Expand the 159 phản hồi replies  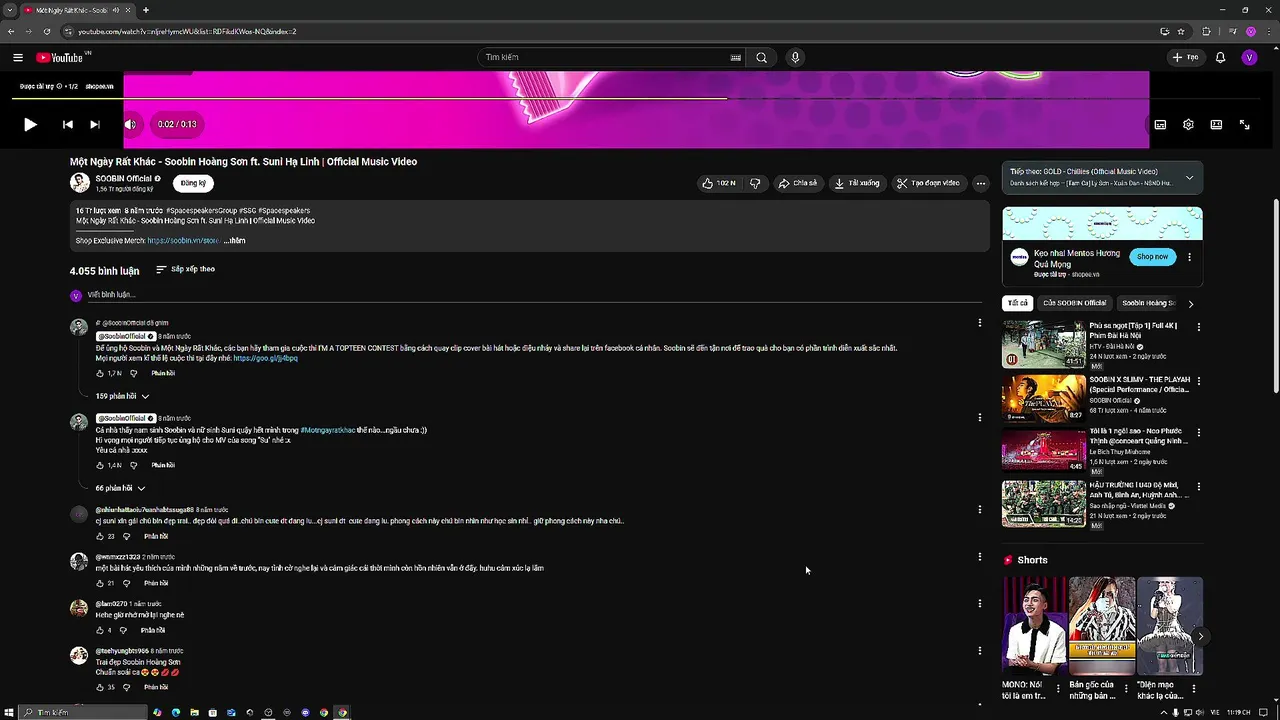point(122,396)
